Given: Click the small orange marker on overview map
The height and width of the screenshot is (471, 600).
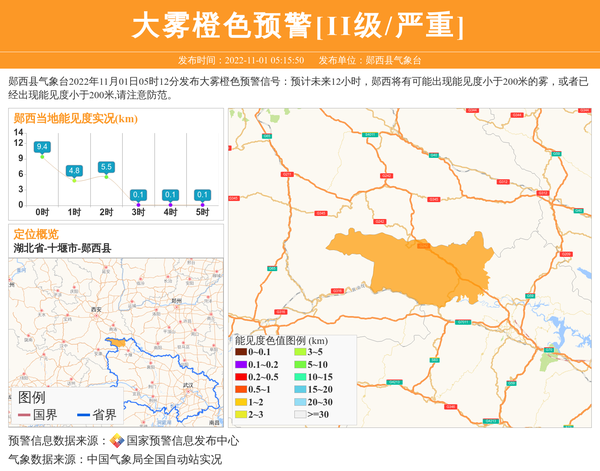Looking at the screenshot, I should point(118,342).
